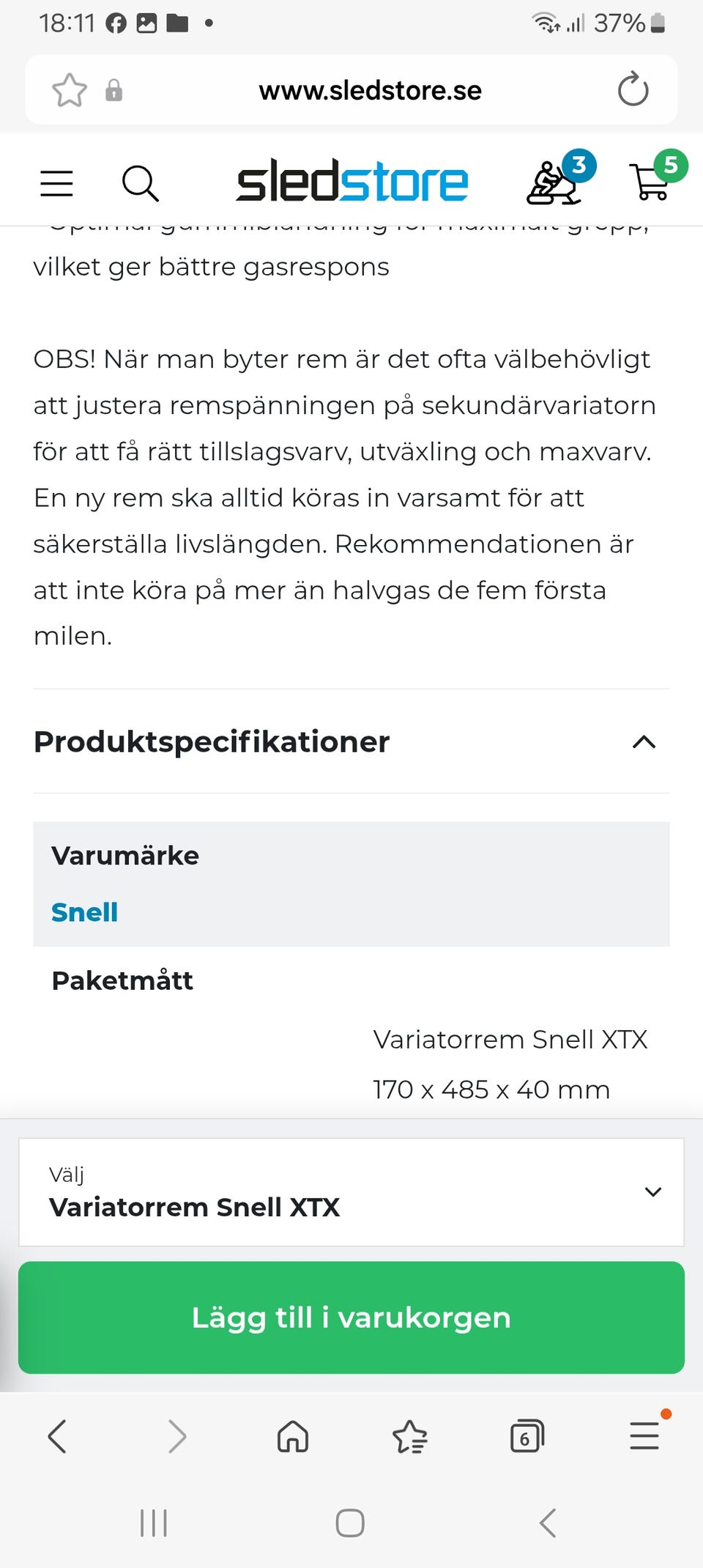The image size is (703, 1568).
Task: Open the hamburger site menu
Action: [x=56, y=183]
